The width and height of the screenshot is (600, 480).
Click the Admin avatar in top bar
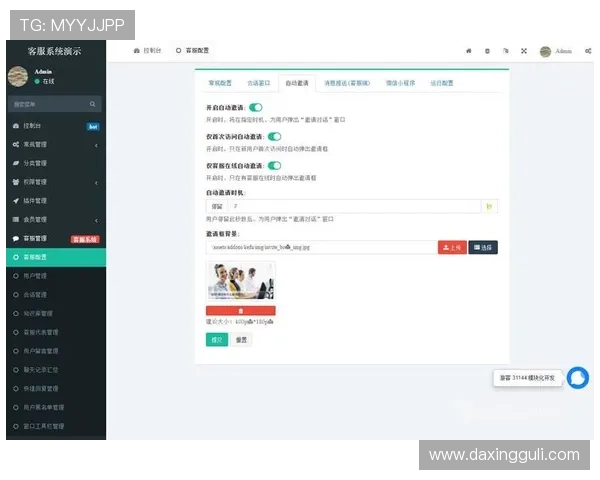pyautogui.click(x=545, y=51)
